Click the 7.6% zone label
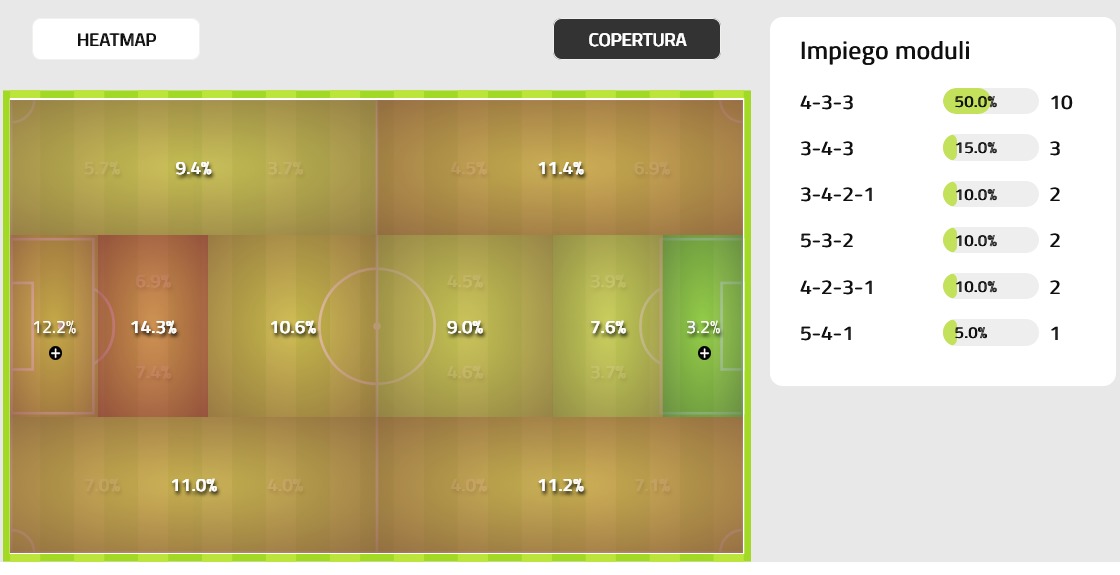The image size is (1120, 575). pyautogui.click(x=608, y=327)
